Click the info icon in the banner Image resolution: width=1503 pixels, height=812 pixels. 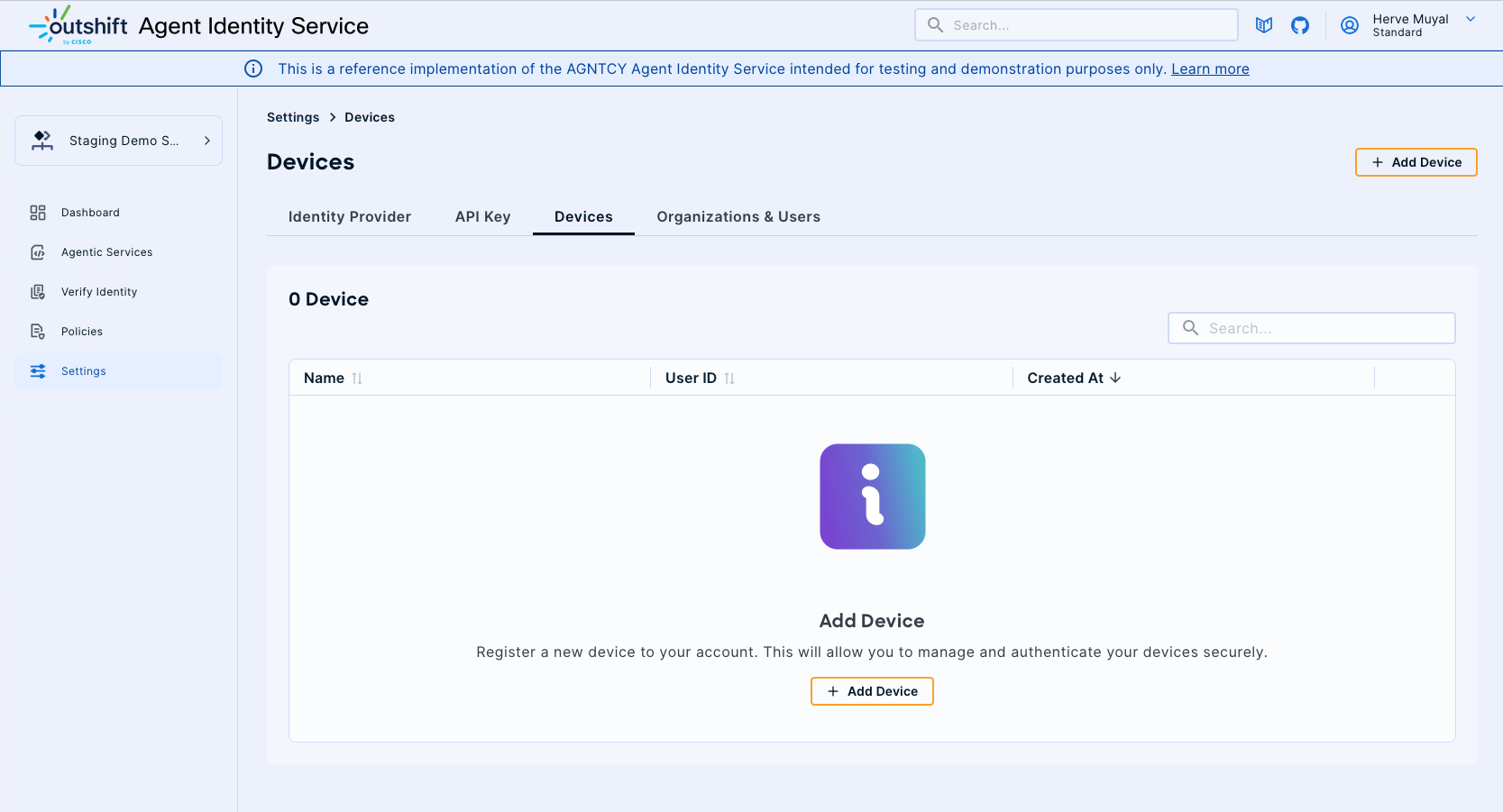click(253, 68)
